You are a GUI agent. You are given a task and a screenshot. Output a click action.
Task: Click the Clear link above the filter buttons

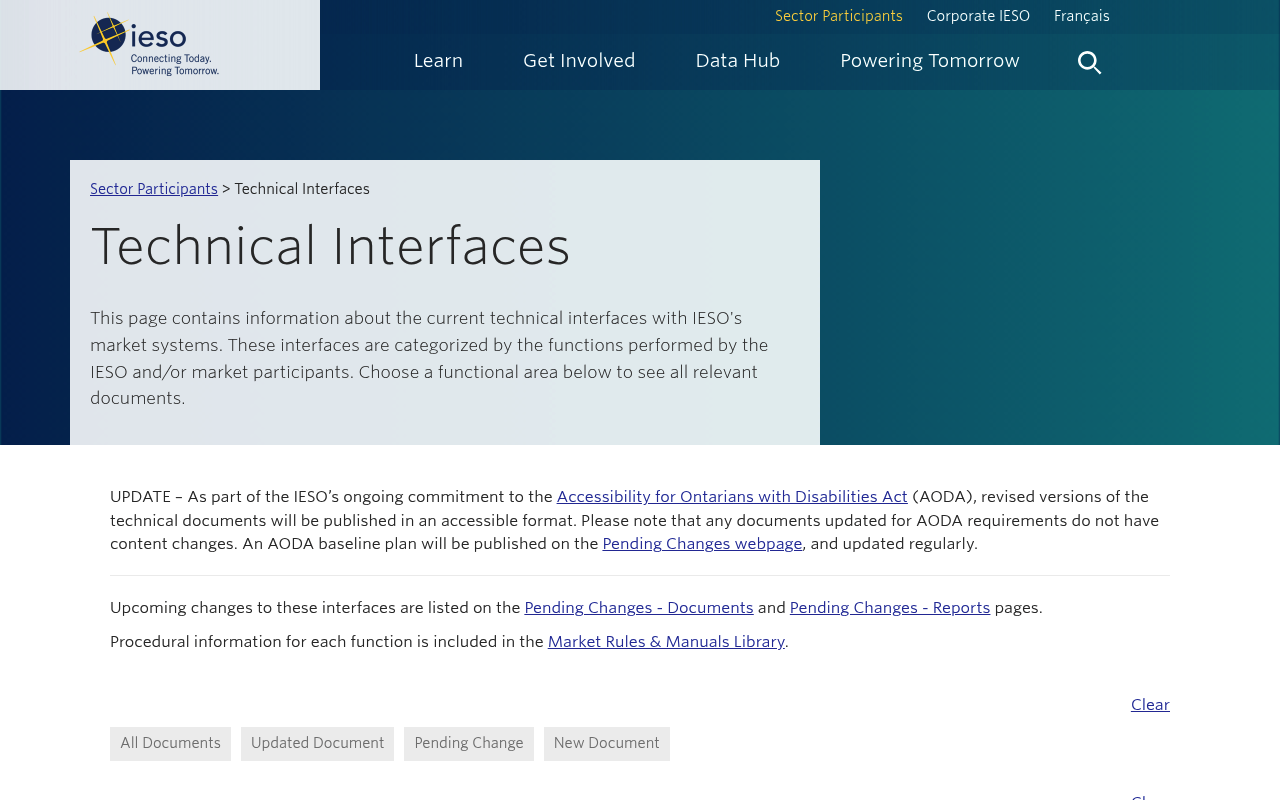1150,705
